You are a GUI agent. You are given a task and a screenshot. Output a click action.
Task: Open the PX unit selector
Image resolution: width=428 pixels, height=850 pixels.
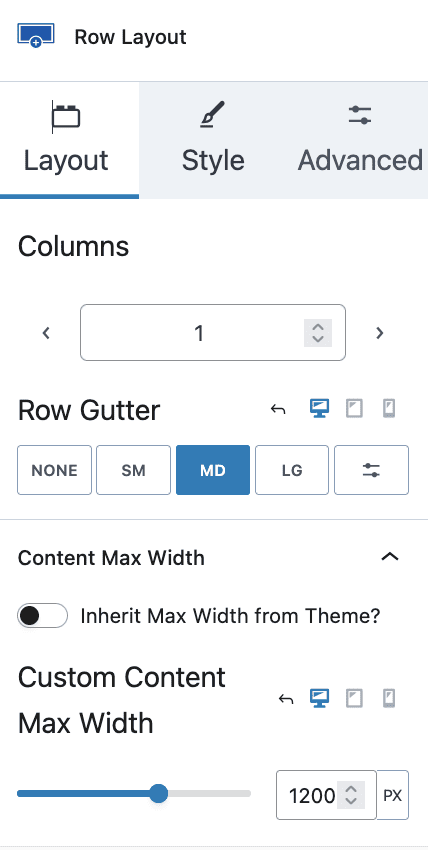(393, 795)
